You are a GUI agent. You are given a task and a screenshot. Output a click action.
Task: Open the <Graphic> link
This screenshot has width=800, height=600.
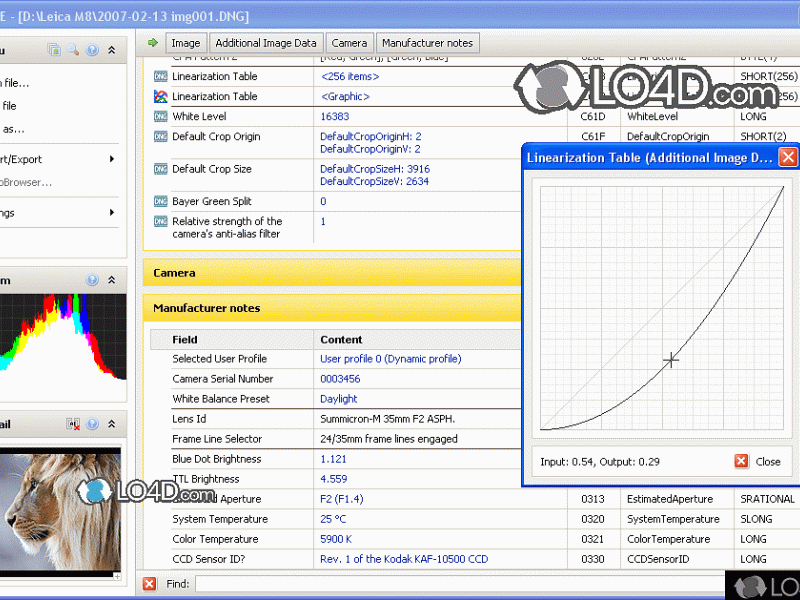pos(345,96)
